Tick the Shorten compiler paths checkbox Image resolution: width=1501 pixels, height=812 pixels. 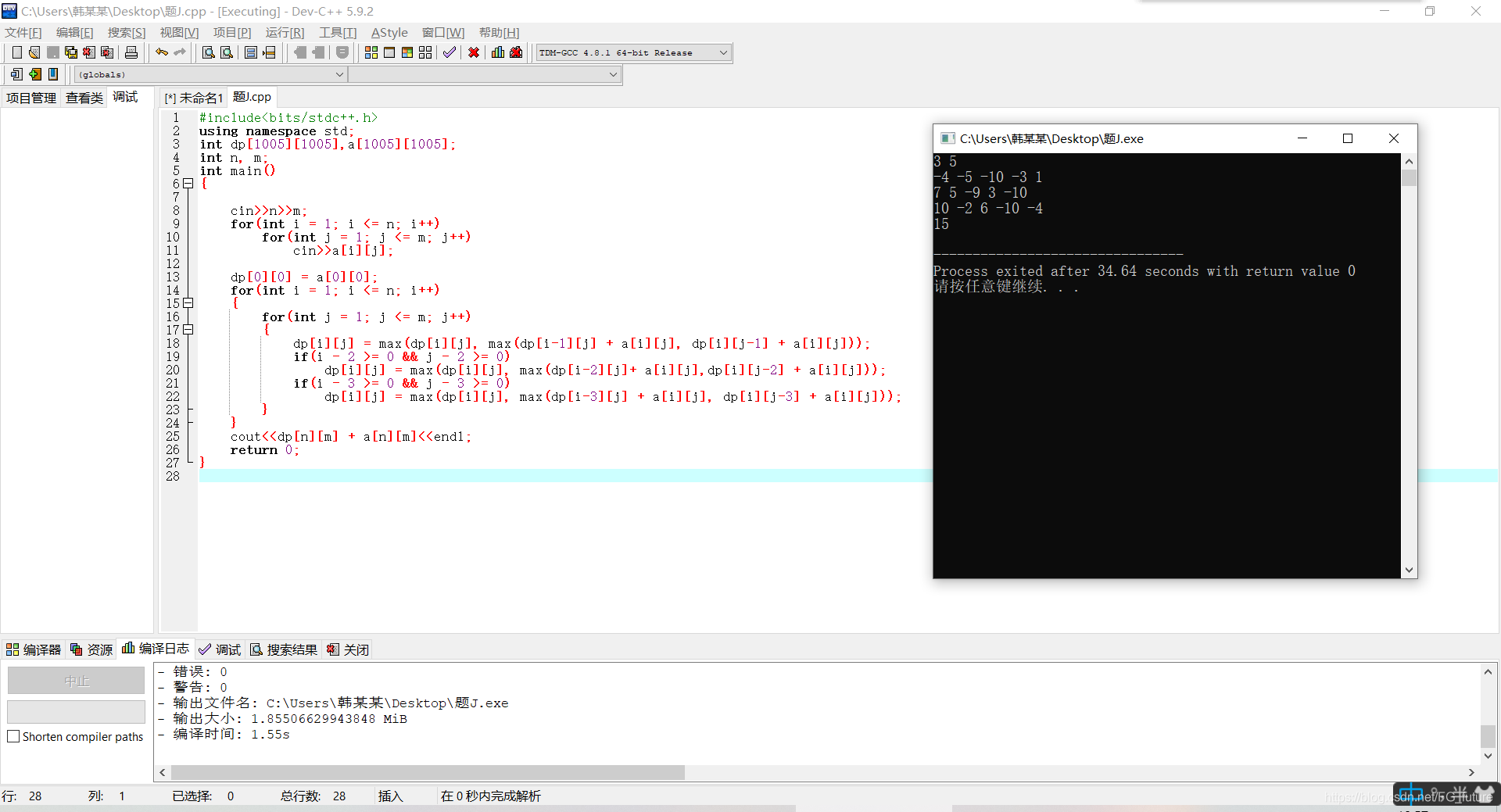[x=13, y=736]
